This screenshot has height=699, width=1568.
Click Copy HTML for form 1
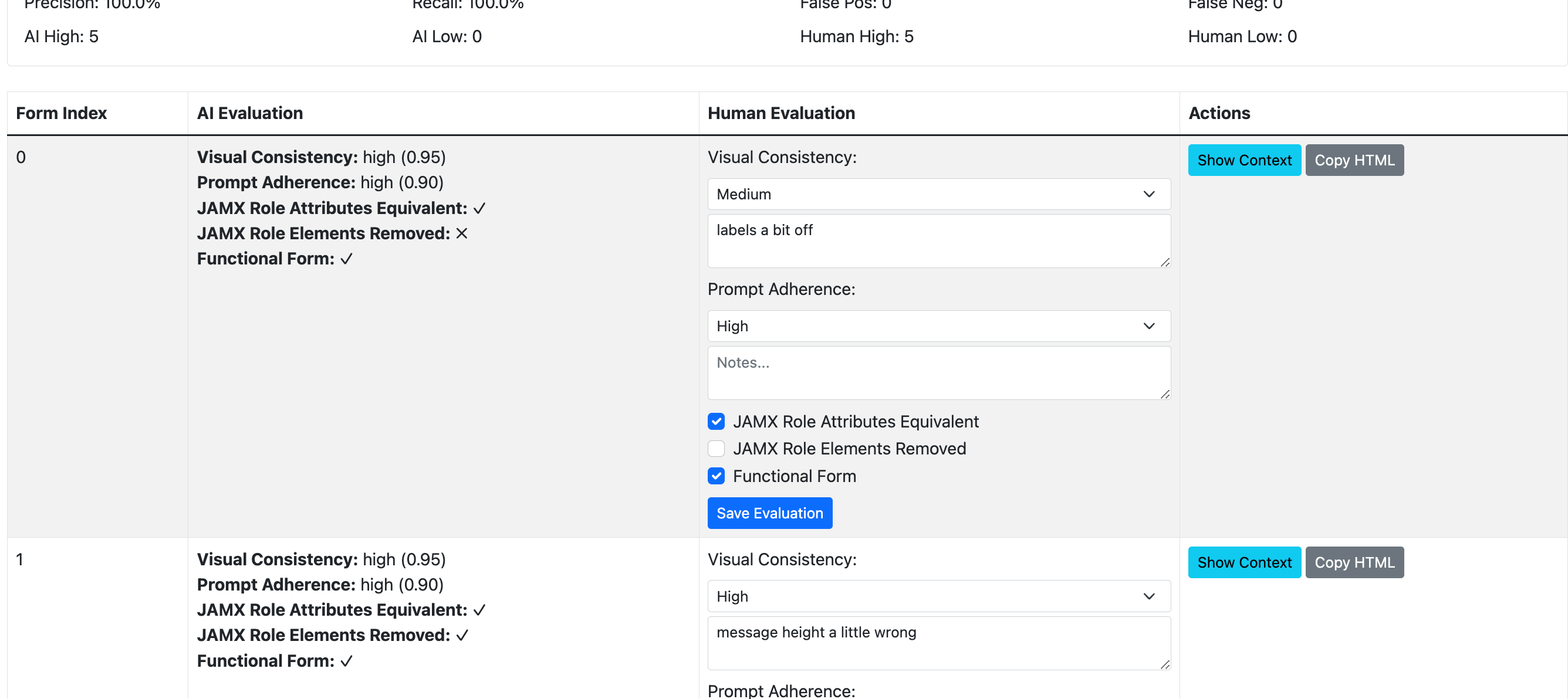[x=1354, y=562]
